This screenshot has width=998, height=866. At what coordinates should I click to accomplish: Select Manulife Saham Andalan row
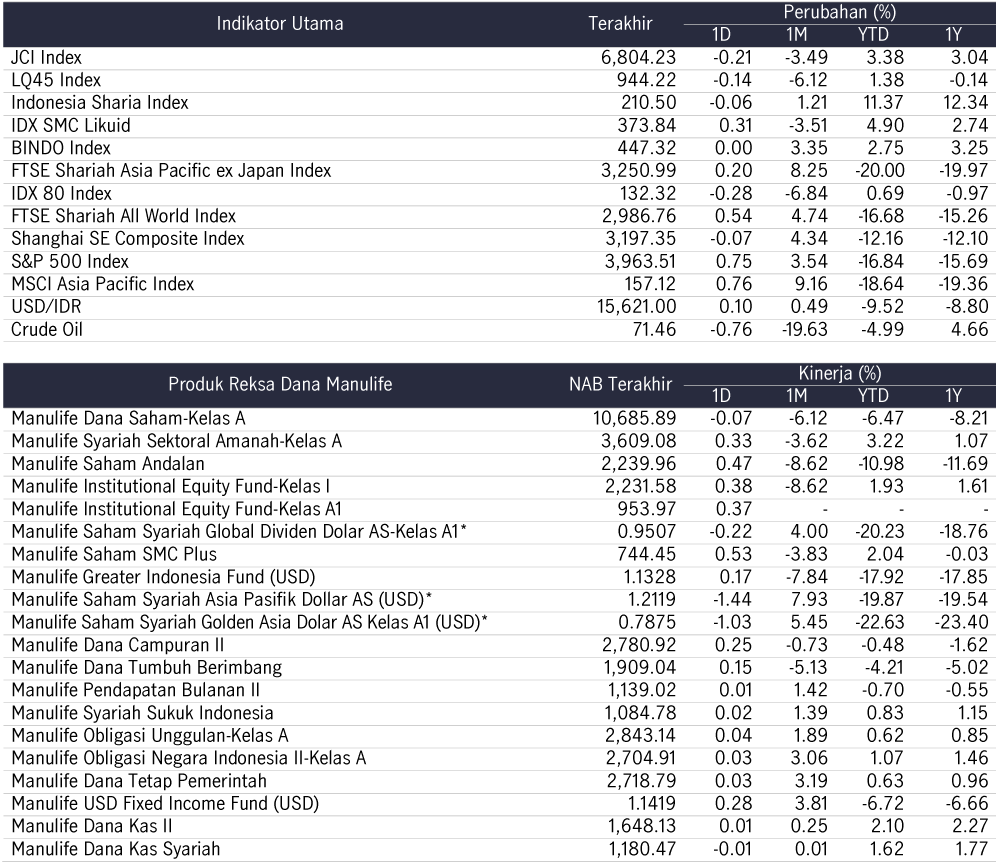[x=108, y=464]
